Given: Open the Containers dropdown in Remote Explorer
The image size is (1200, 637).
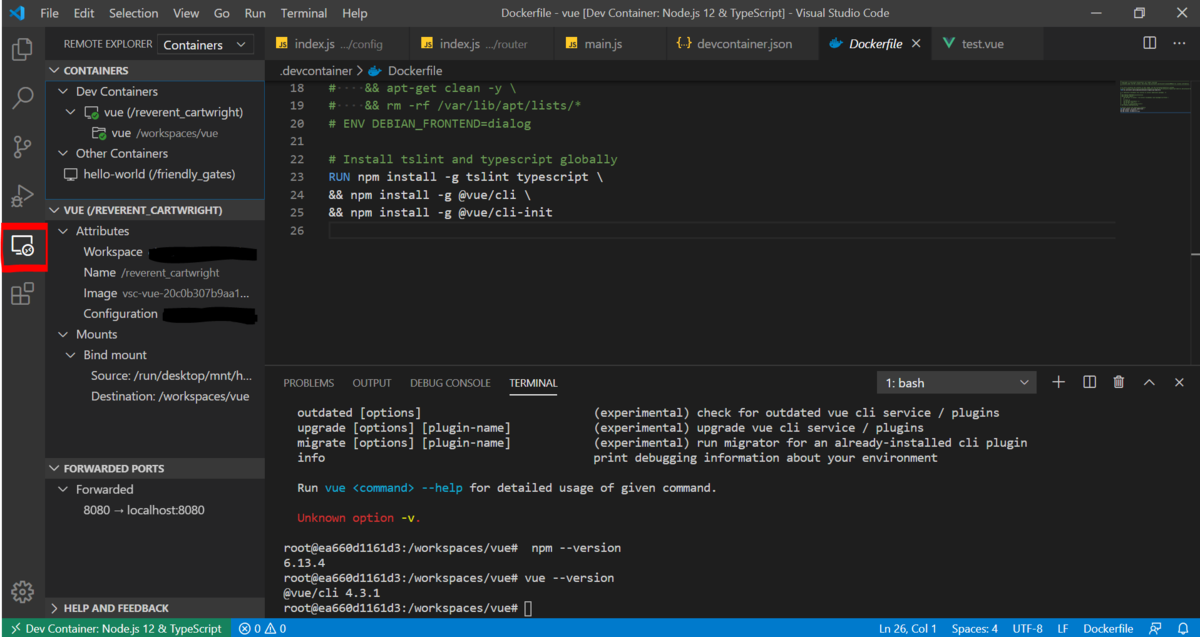Looking at the screenshot, I should coord(205,45).
